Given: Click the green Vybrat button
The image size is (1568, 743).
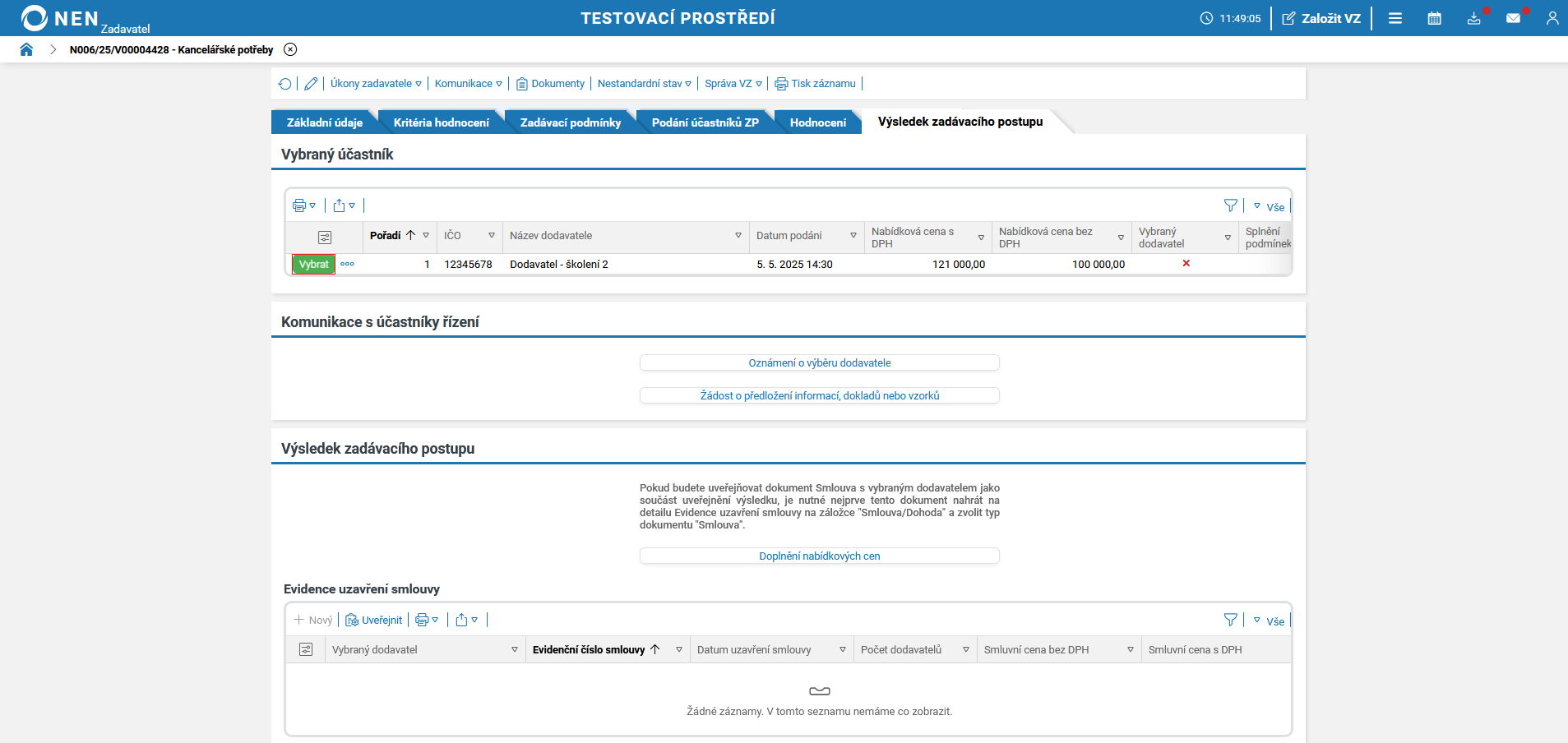Looking at the screenshot, I should tap(313, 265).
